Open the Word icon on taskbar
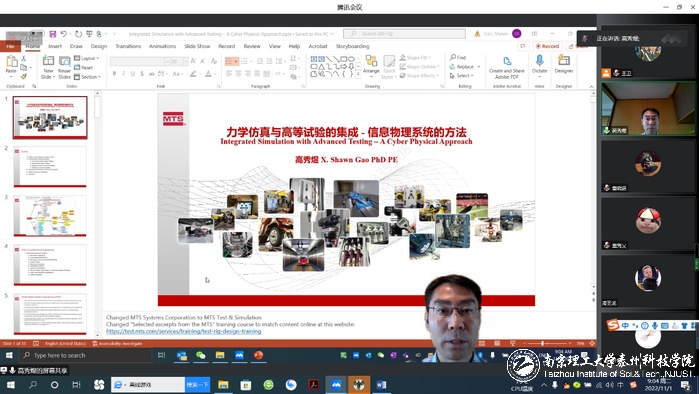Viewport: 699px width, 394px height. point(382,385)
